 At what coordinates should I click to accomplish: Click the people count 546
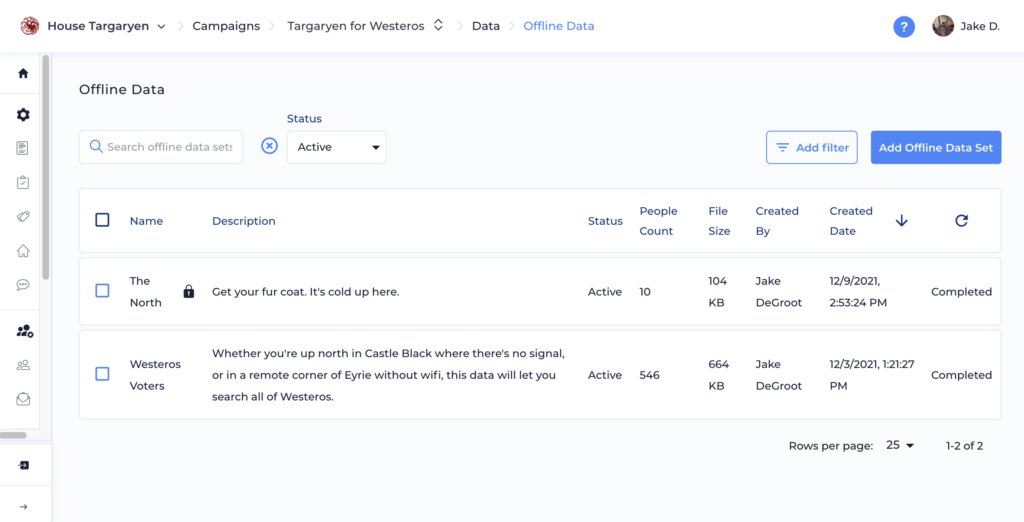point(649,375)
